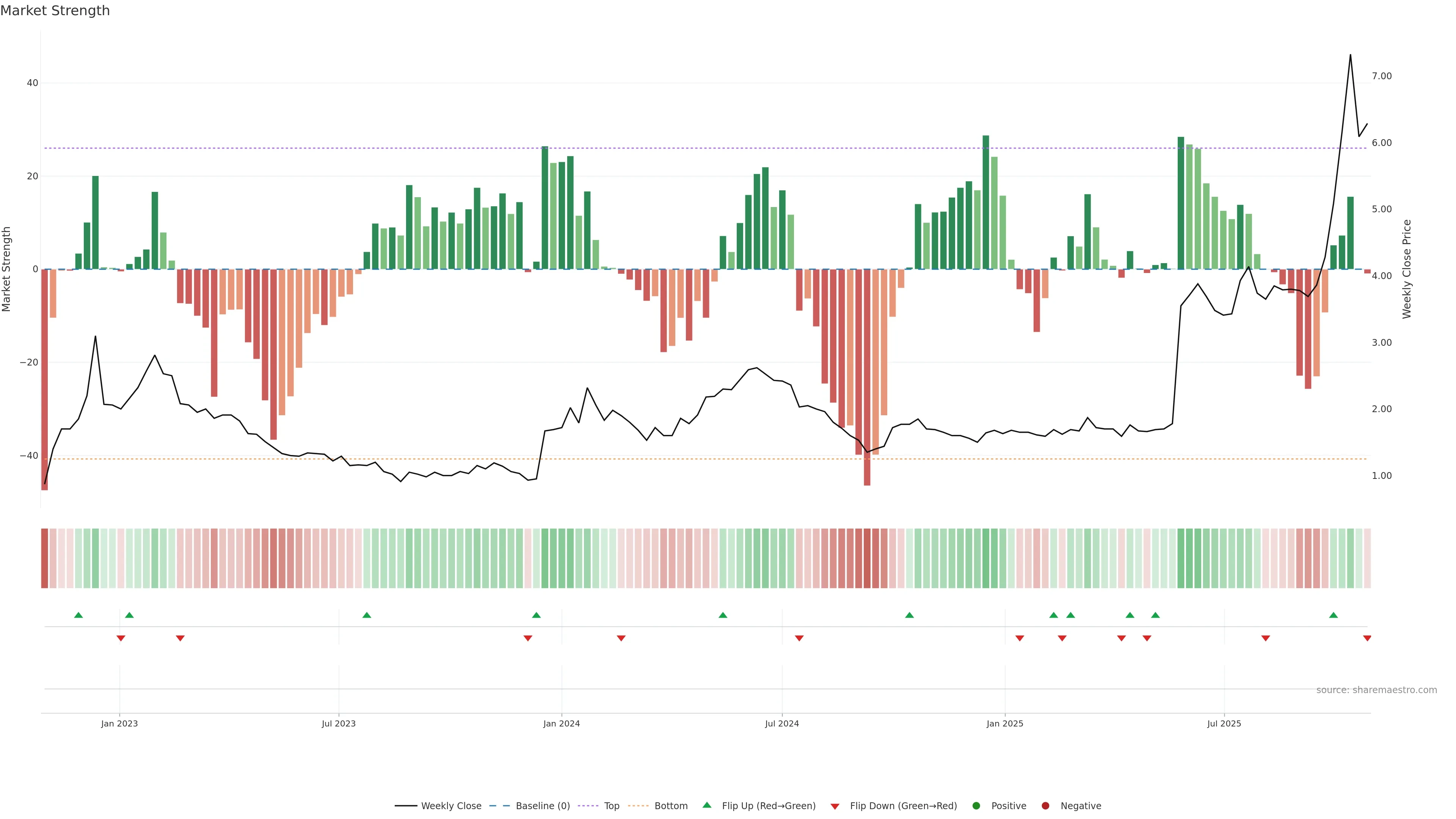This screenshot has width=1456, height=819.
Task: Click the flip-down triangle right after Jul 2024
Action: tap(799, 638)
